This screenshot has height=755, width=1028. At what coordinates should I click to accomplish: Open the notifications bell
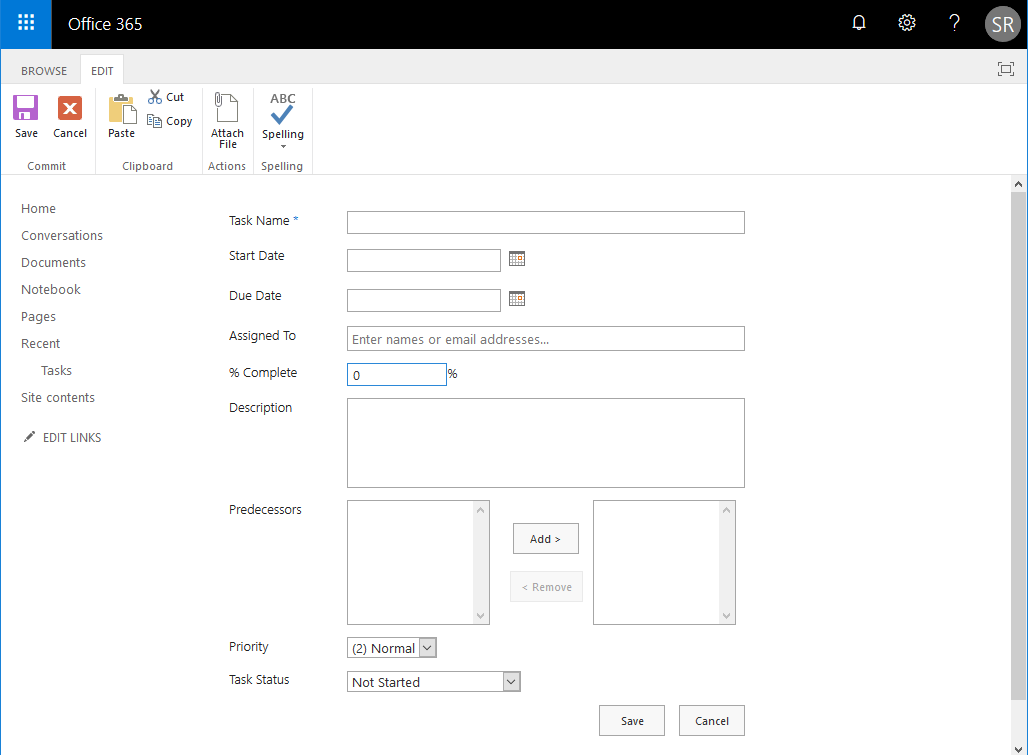pyautogui.click(x=858, y=22)
